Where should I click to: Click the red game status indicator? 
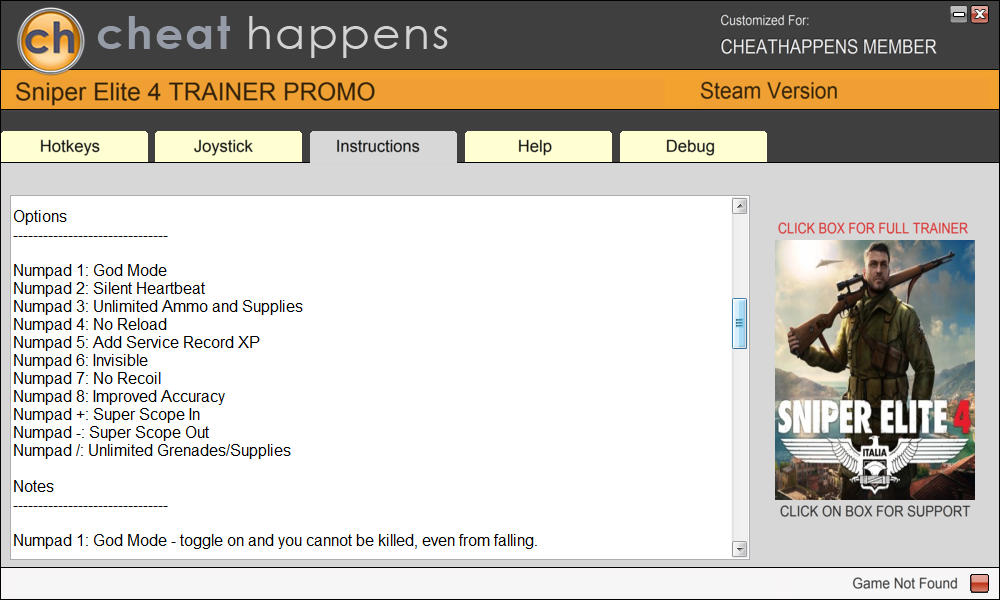pos(979,584)
